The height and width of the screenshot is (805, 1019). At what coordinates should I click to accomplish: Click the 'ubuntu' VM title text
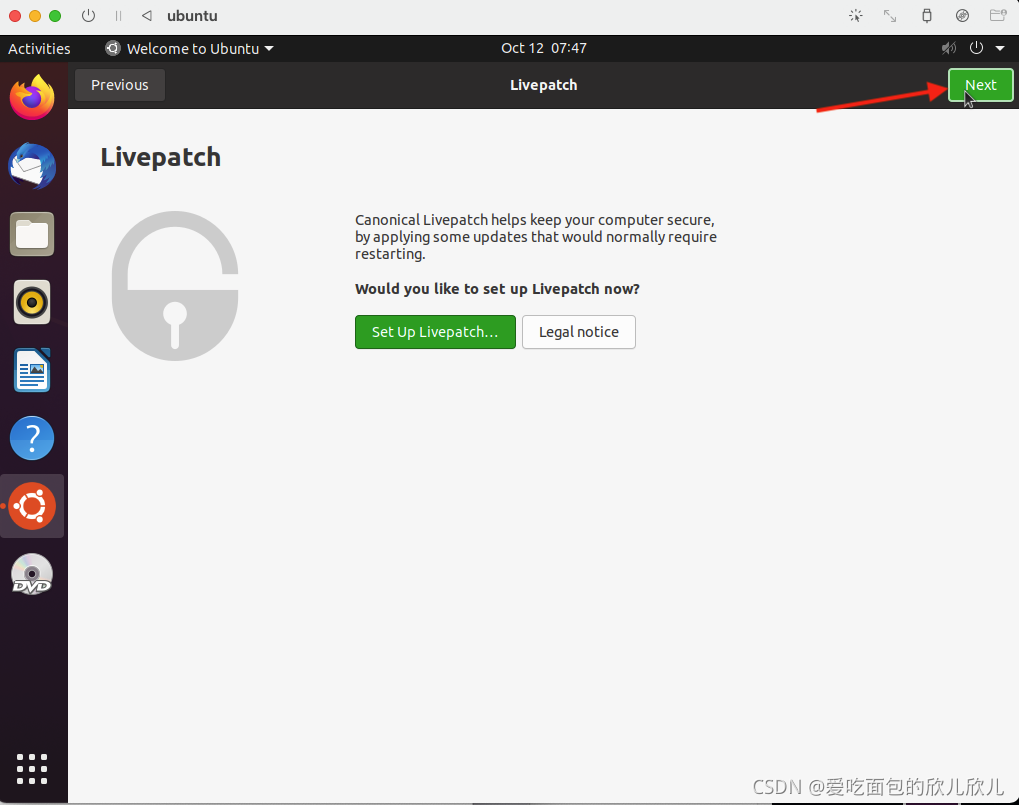pyautogui.click(x=192, y=16)
